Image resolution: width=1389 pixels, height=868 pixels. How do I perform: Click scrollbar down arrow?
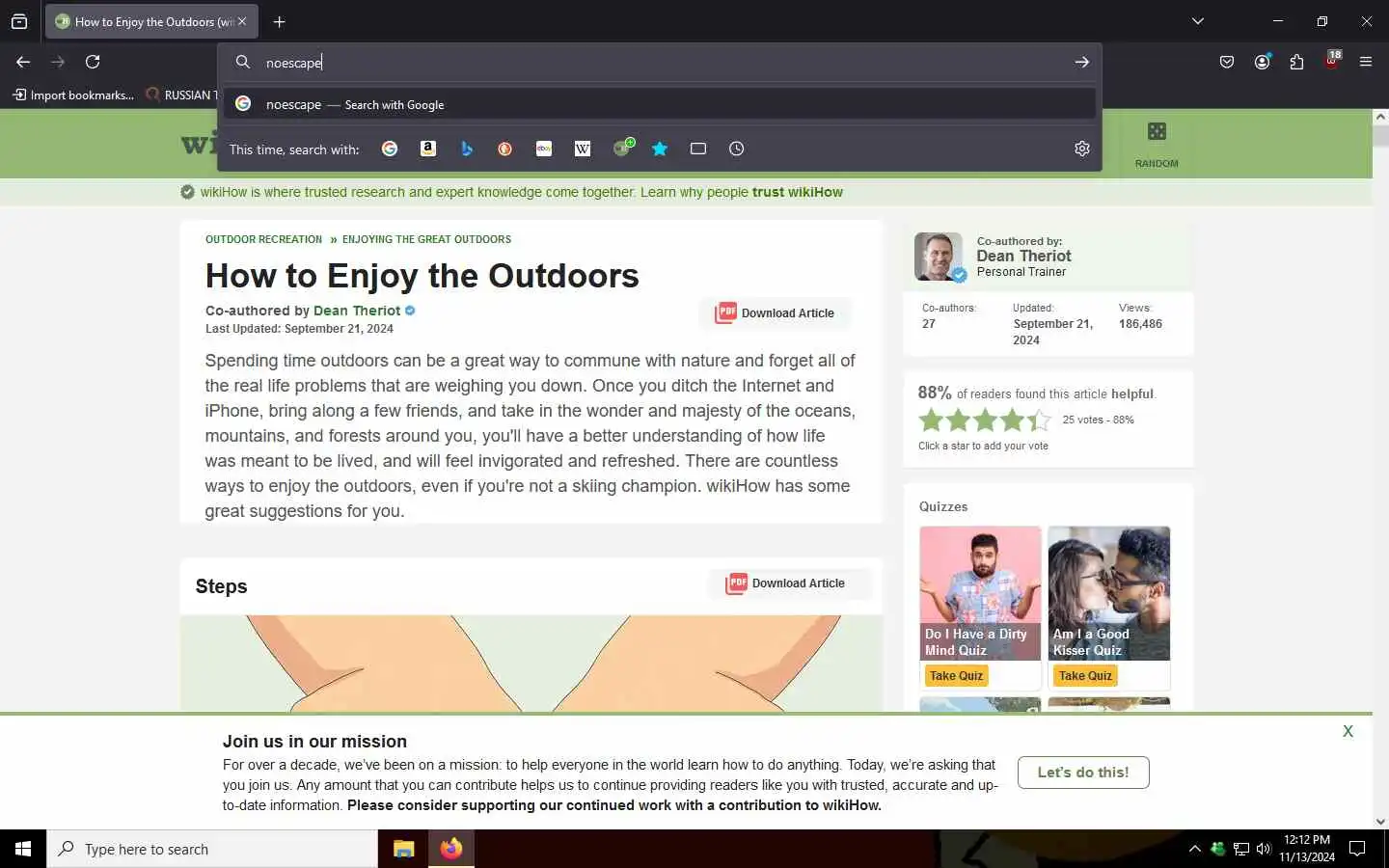pyautogui.click(x=1380, y=822)
